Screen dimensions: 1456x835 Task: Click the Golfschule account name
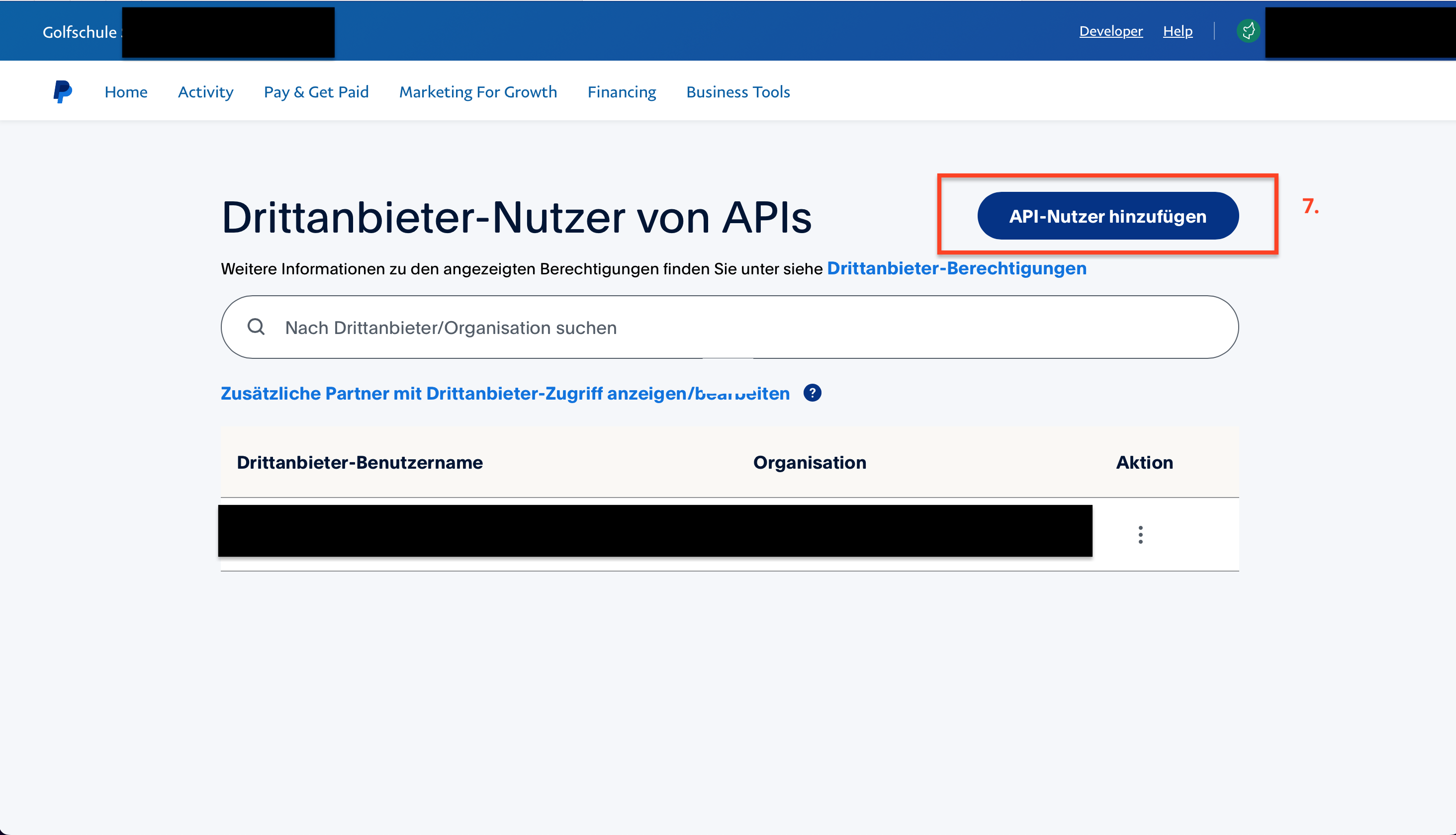(x=81, y=32)
